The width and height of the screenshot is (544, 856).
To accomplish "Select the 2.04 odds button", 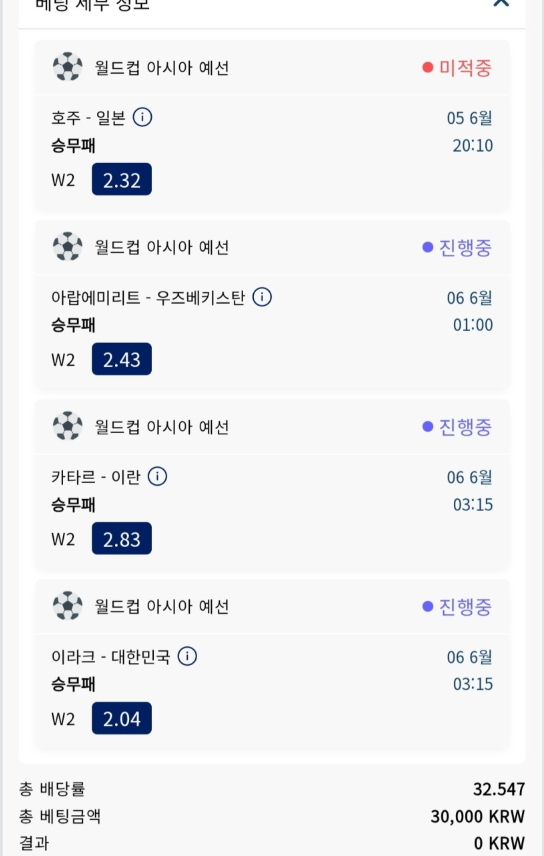I will (122, 718).
